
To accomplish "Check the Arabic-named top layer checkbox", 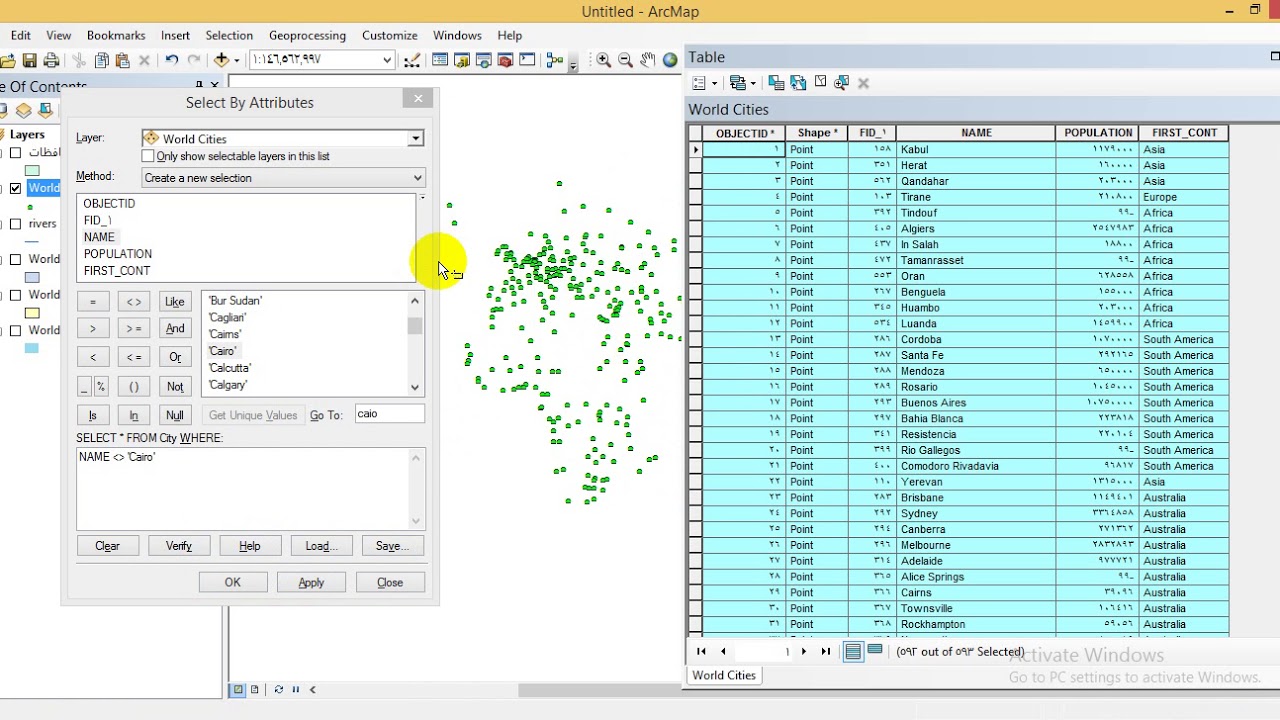I will 15,153.
